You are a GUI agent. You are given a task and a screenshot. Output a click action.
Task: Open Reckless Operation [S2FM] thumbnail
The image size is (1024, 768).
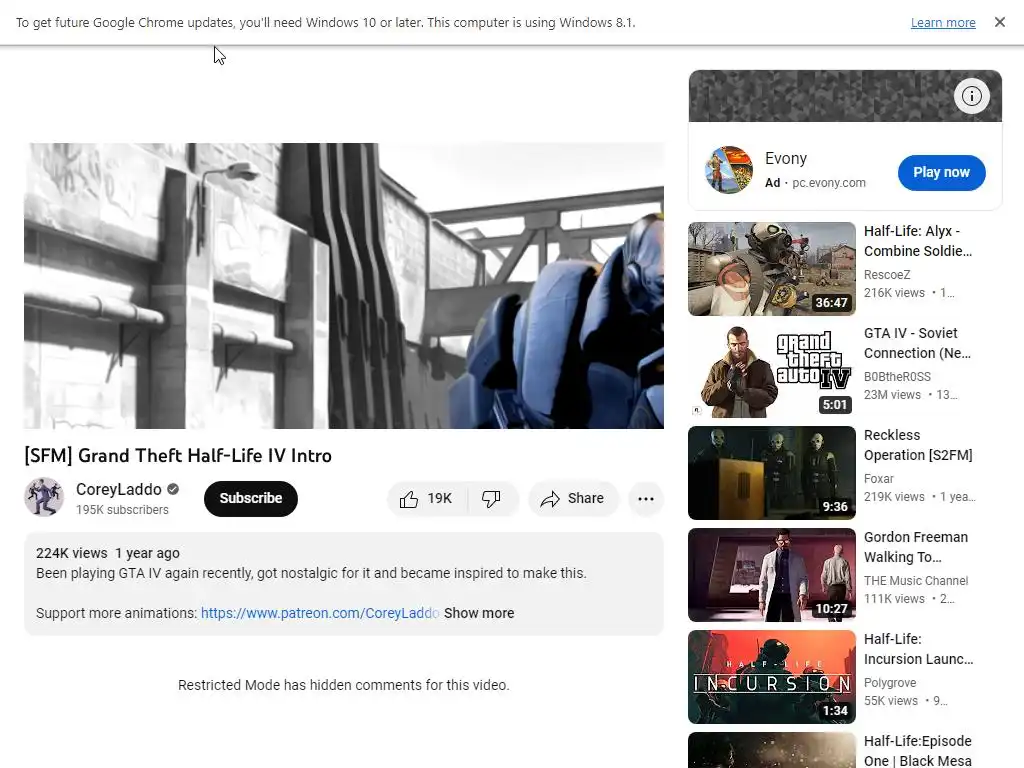point(772,473)
